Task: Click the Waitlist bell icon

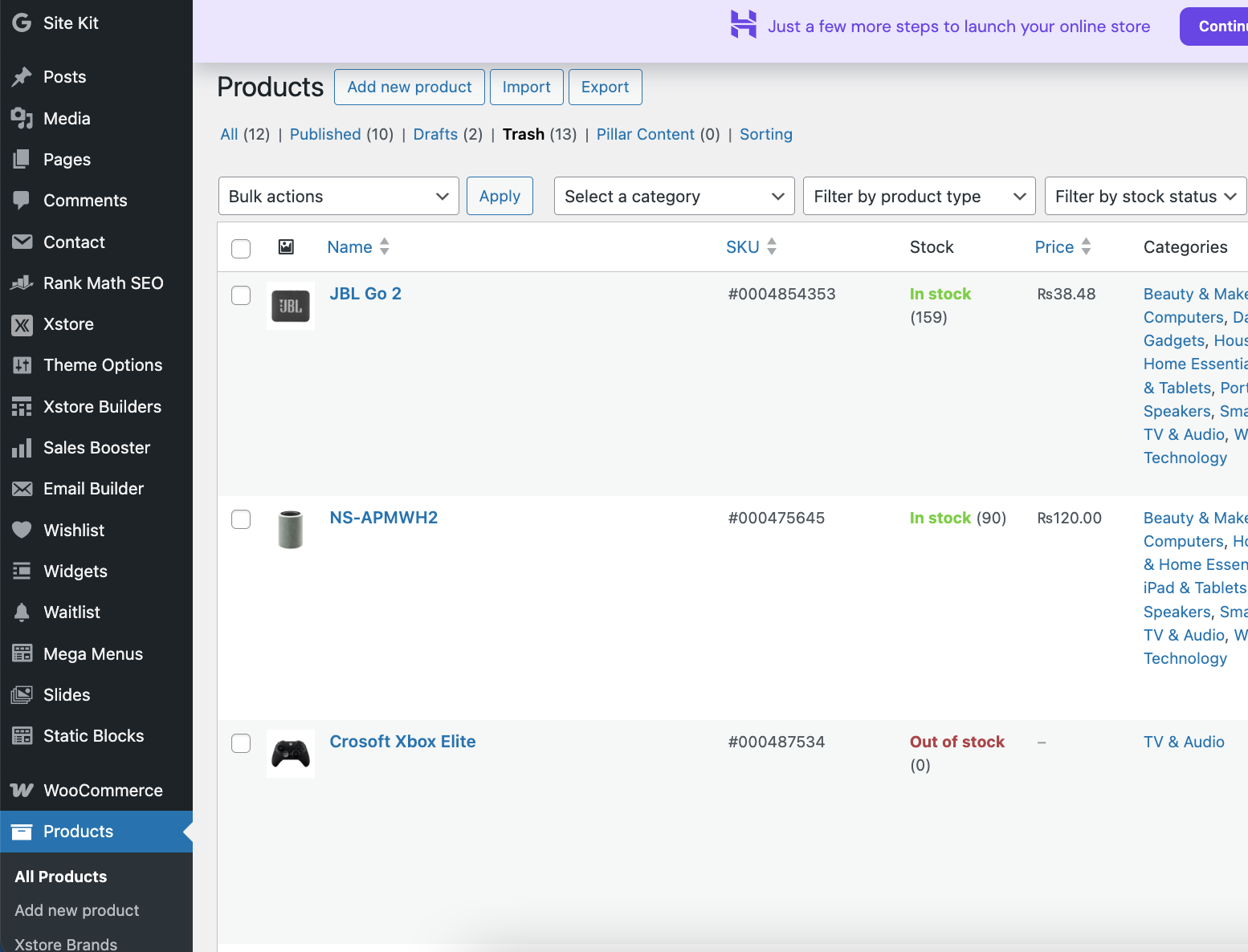Action: point(22,612)
